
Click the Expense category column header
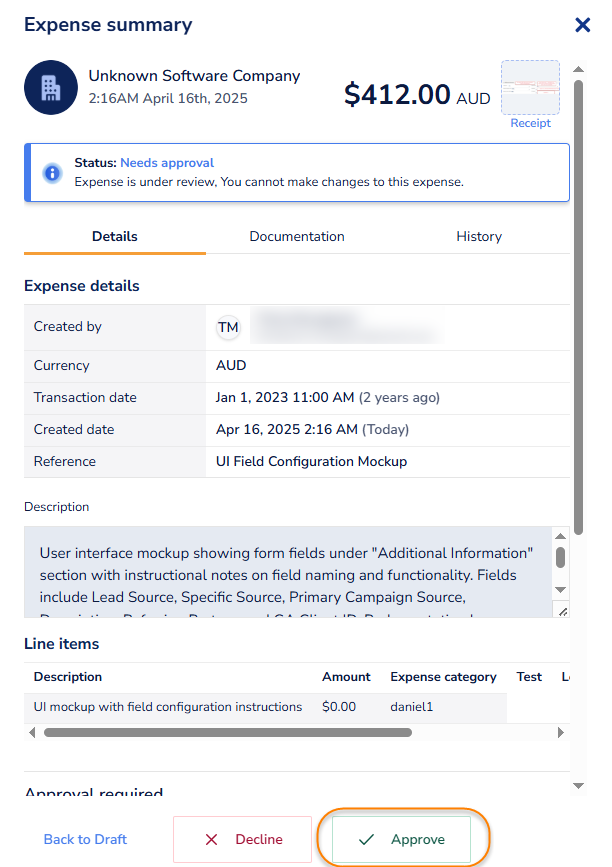tap(443, 677)
